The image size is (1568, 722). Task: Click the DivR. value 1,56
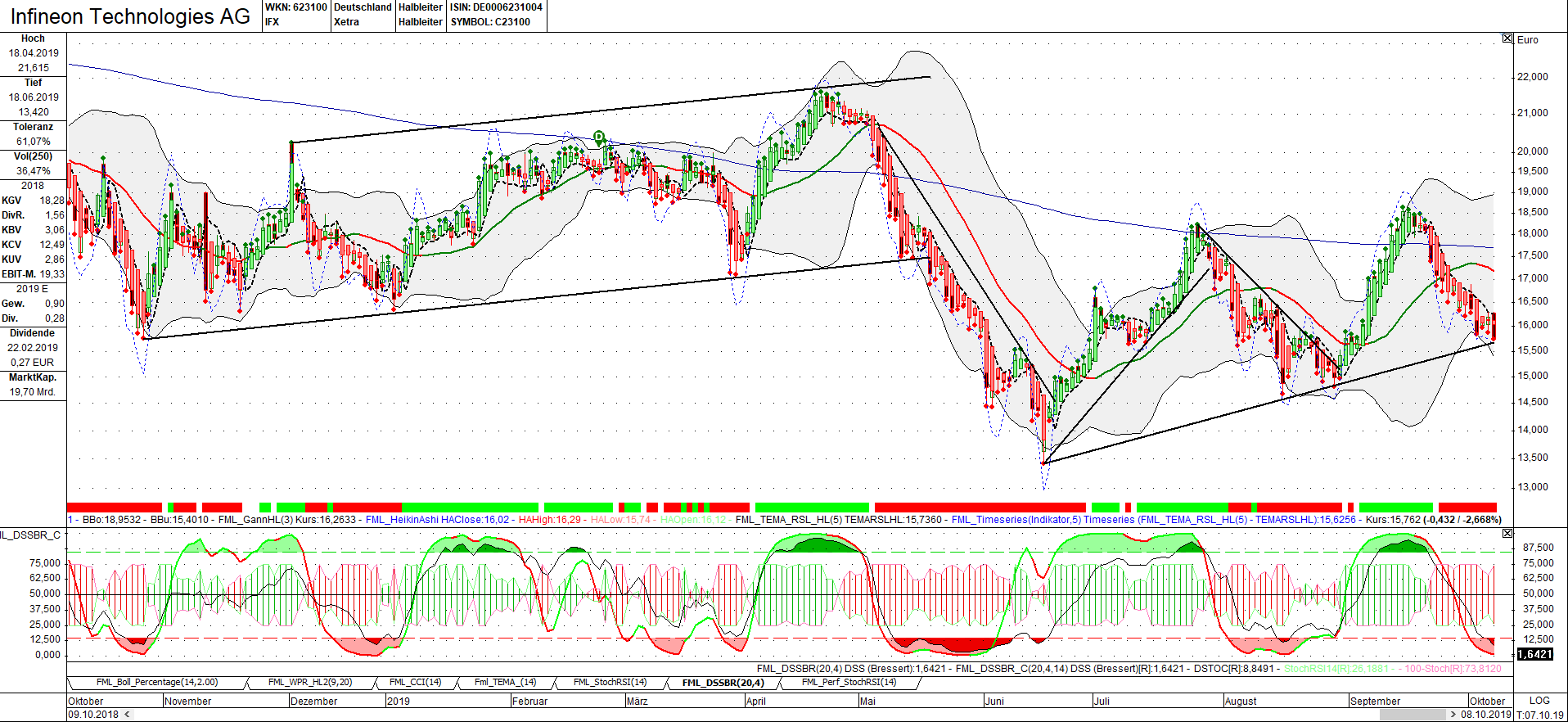pyautogui.click(x=55, y=215)
